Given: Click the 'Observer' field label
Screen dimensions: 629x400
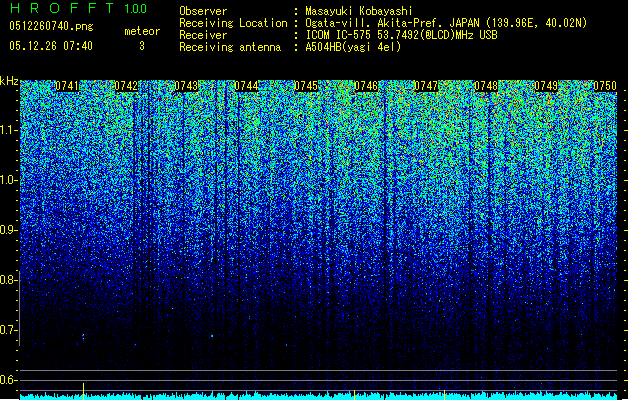Looking at the screenshot, I should [x=203, y=11].
